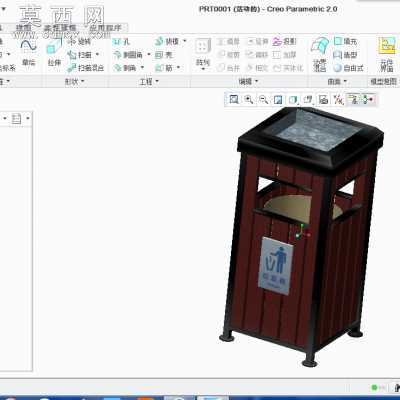Expand the Chamfer (倒角) dropdown arrow
400x400 pixels.
[x=142, y=68]
